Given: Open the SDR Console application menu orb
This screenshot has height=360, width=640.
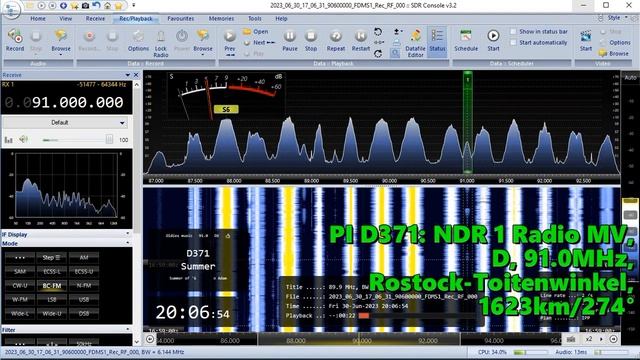Looking at the screenshot, I should coord(11,9).
